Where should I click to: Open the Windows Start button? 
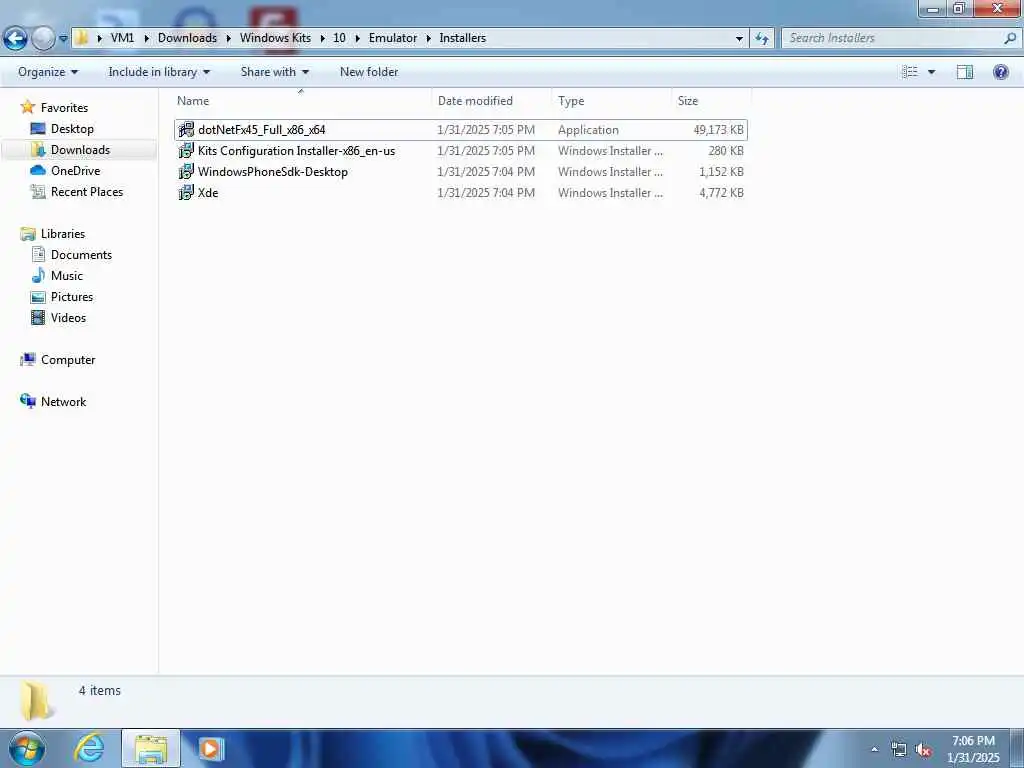pyautogui.click(x=27, y=748)
